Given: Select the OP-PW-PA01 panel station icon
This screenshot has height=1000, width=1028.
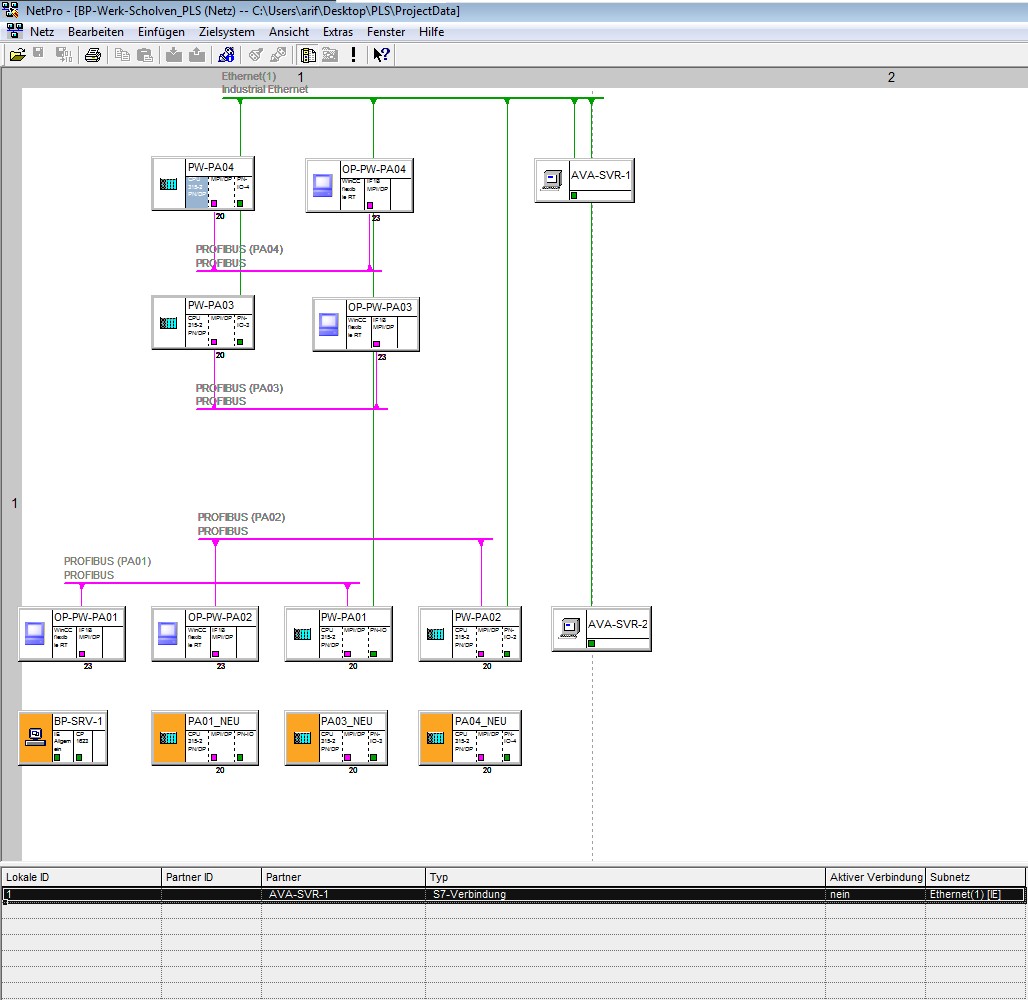Looking at the screenshot, I should (x=35, y=634).
